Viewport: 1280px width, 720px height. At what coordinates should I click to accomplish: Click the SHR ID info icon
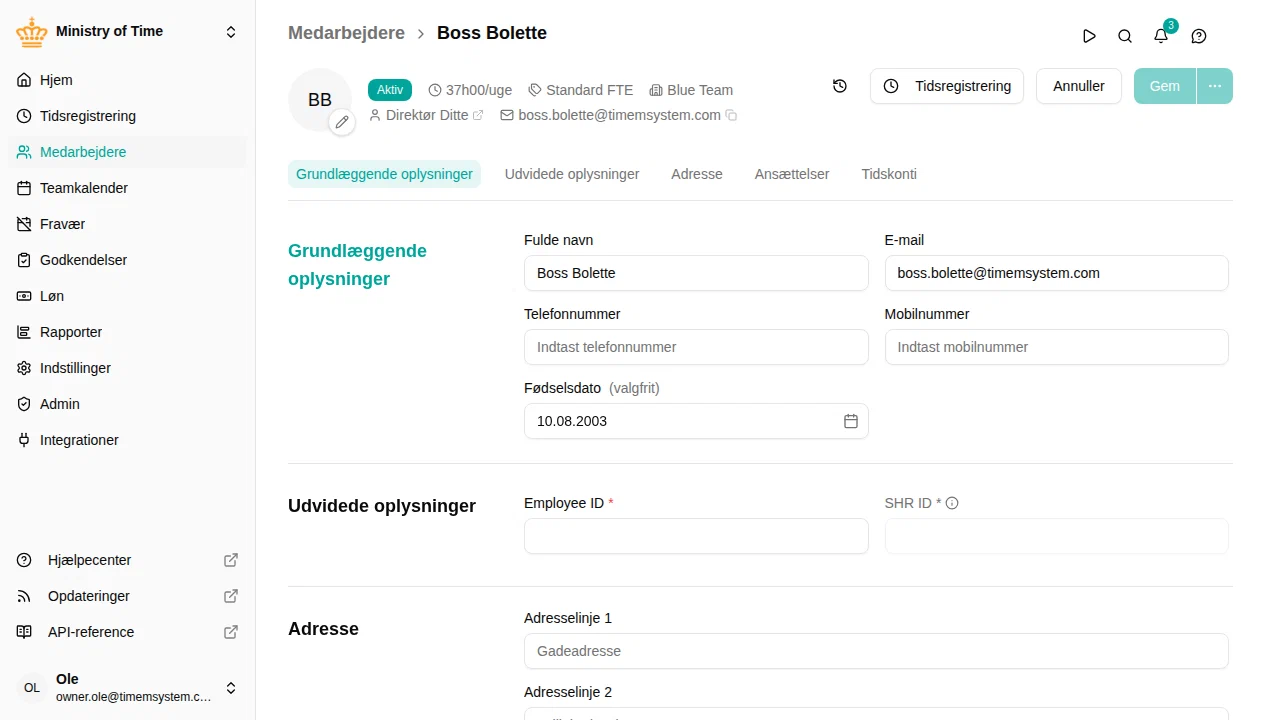(x=952, y=503)
